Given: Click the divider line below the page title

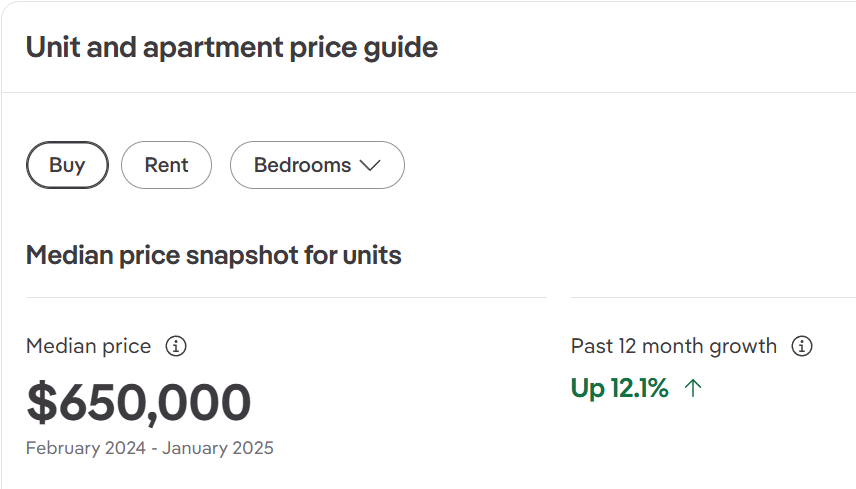Looking at the screenshot, I should tap(429, 92).
